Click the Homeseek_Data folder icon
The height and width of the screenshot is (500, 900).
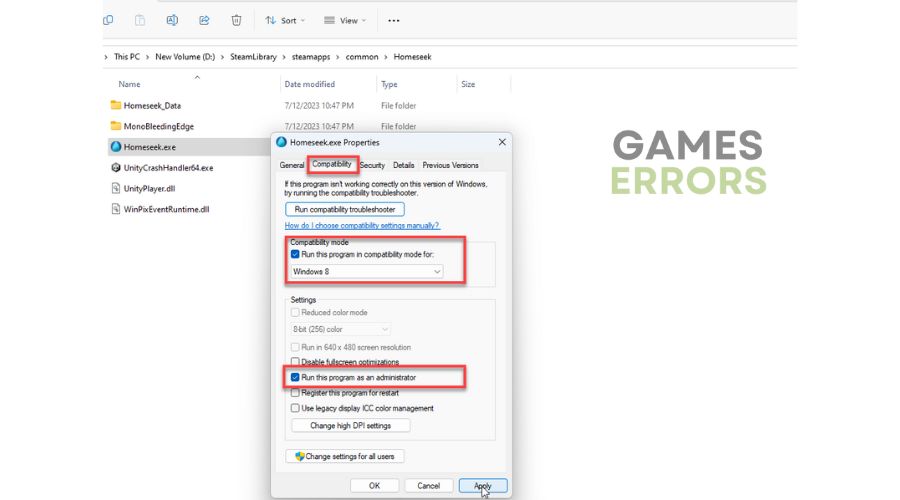coord(115,105)
